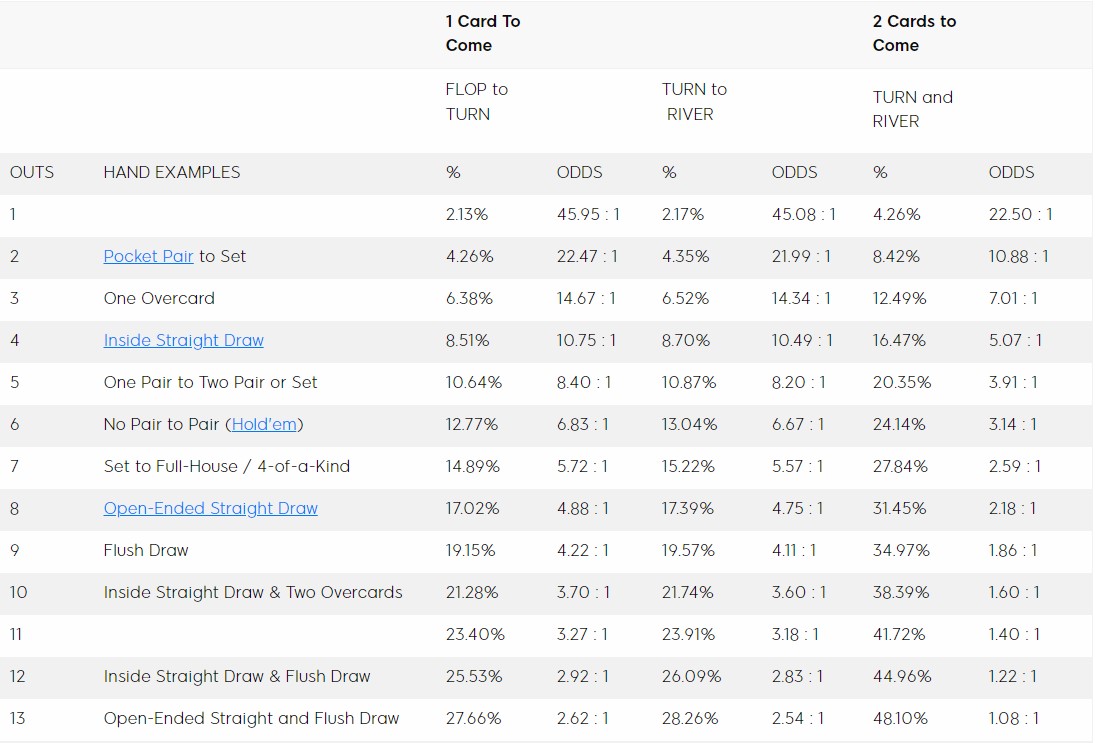
Task: Select the 'TURN to RIVER' subheader
Action: tap(694, 101)
